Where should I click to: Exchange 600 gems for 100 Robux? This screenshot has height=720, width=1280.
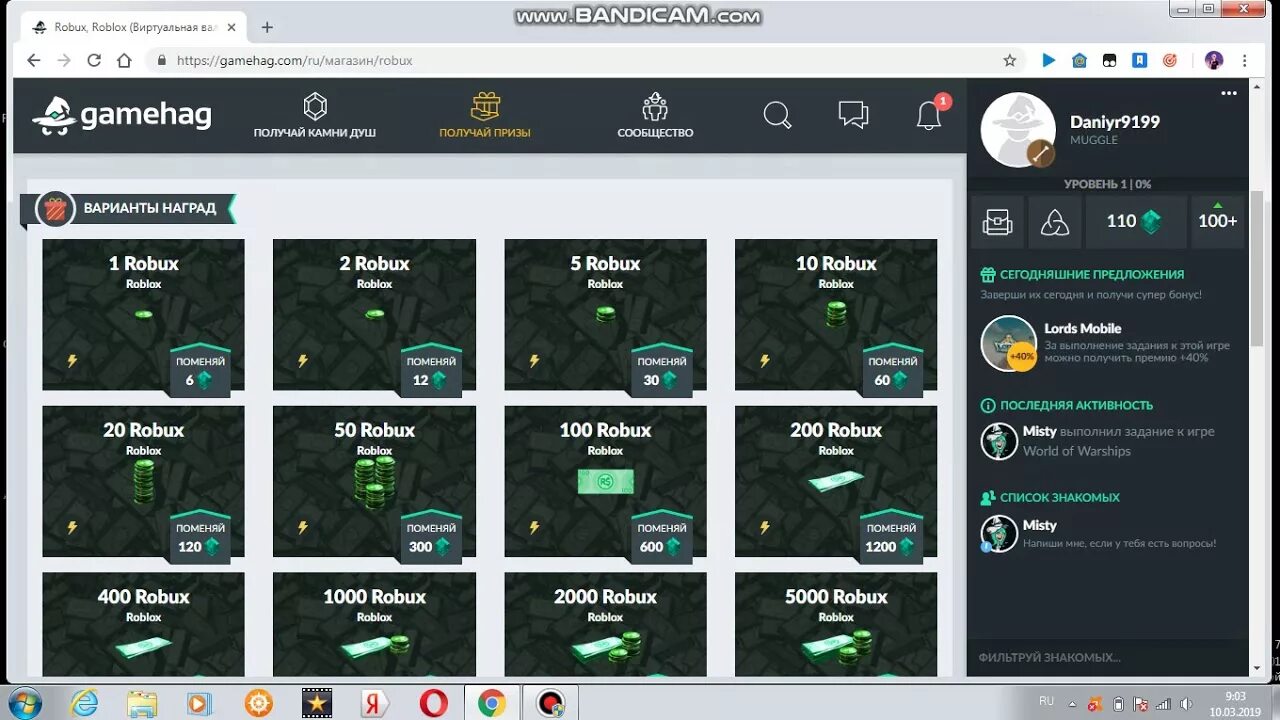click(x=662, y=536)
